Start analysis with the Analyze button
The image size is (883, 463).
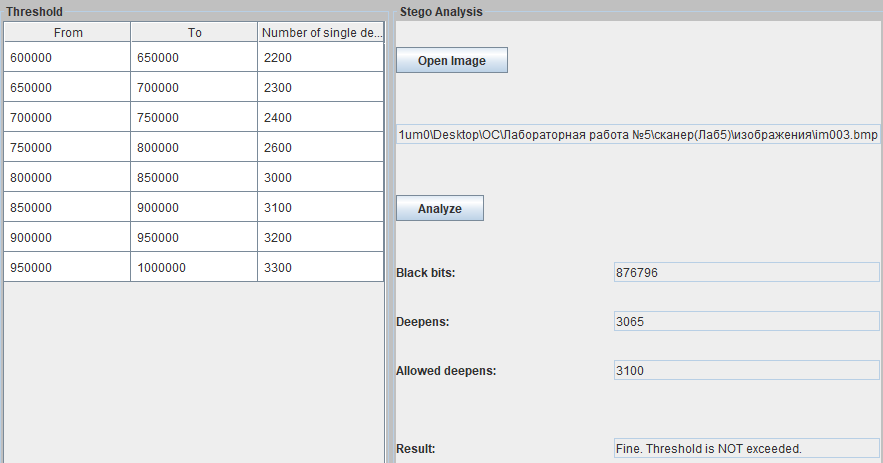click(440, 208)
